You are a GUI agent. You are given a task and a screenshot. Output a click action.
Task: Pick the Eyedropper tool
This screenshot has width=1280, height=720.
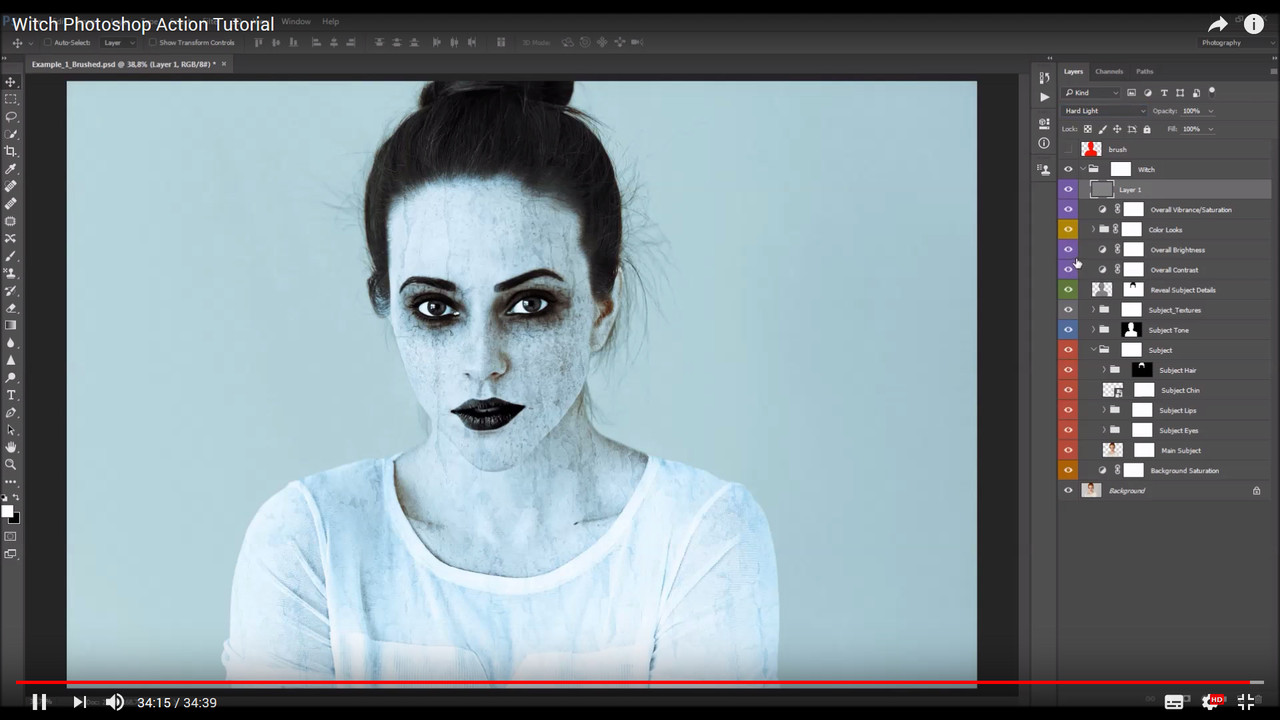11,169
